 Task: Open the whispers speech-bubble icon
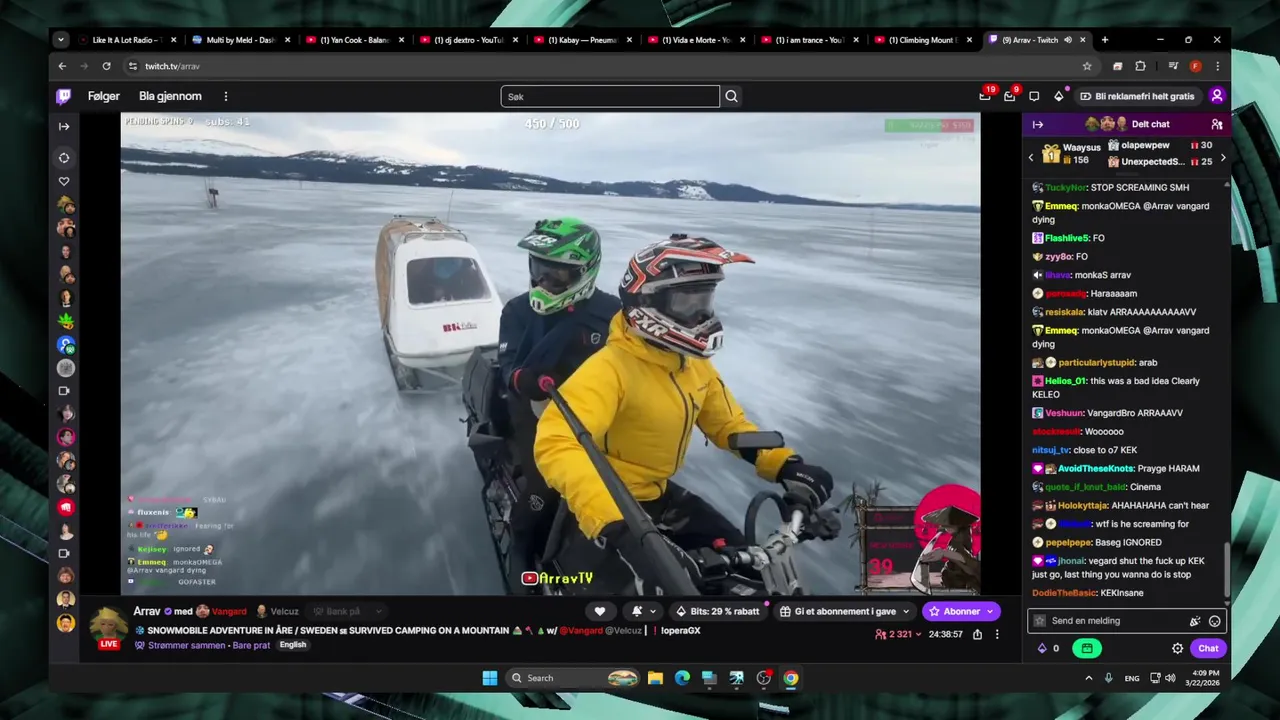[x=1034, y=96]
